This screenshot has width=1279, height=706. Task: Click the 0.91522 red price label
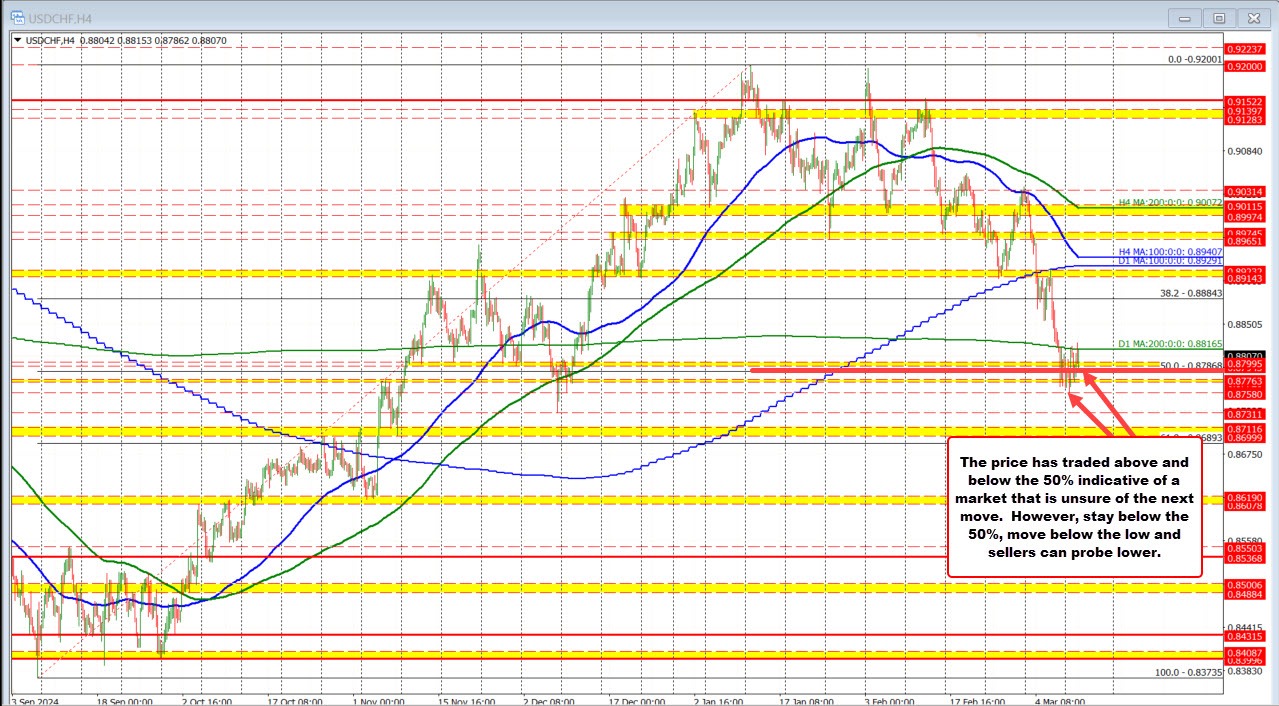1246,102
